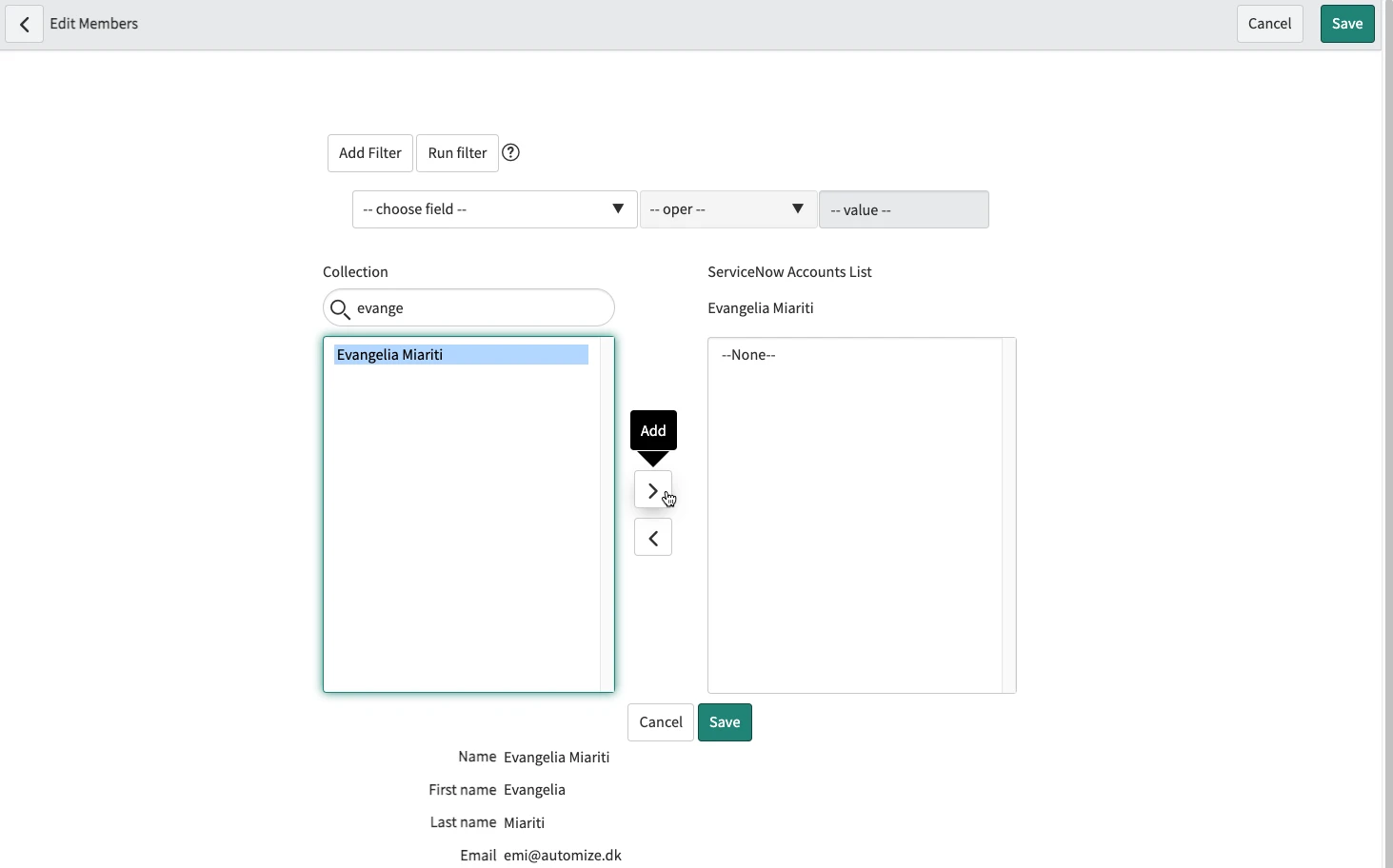Screen dimensions: 1393x868
Task: Click the magnifier icon in the search box
Action: tap(340, 308)
